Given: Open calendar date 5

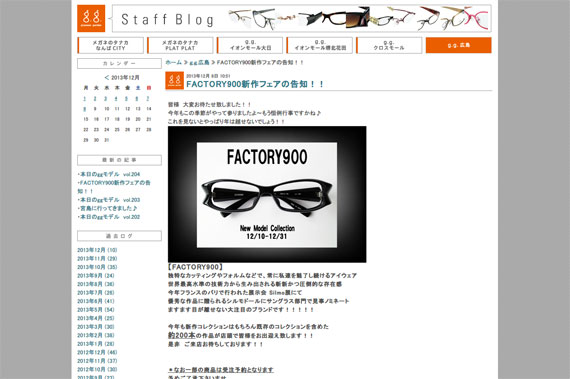Looking at the screenshot, I should tap(127, 98).
